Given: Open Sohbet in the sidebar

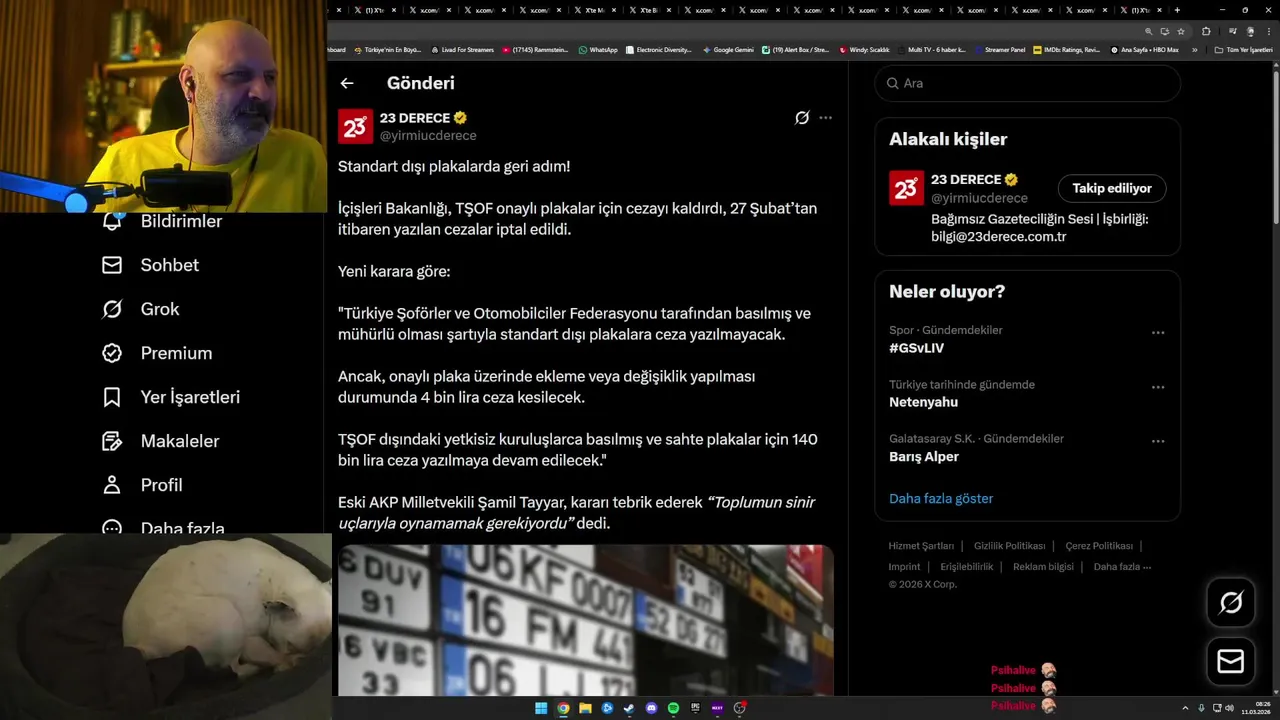Looking at the screenshot, I should coord(150,265).
